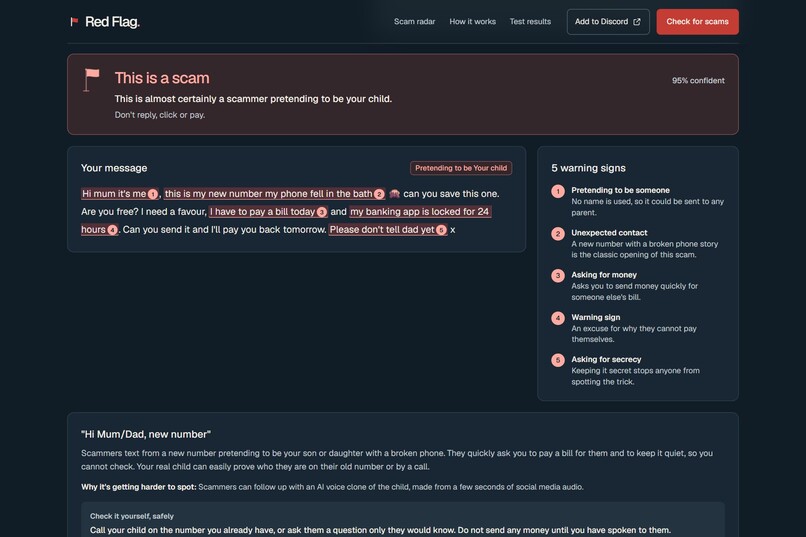Viewport: 806px width, 537px height.
Task: Click the large flag icon in the scam banner
Action: coord(91,80)
